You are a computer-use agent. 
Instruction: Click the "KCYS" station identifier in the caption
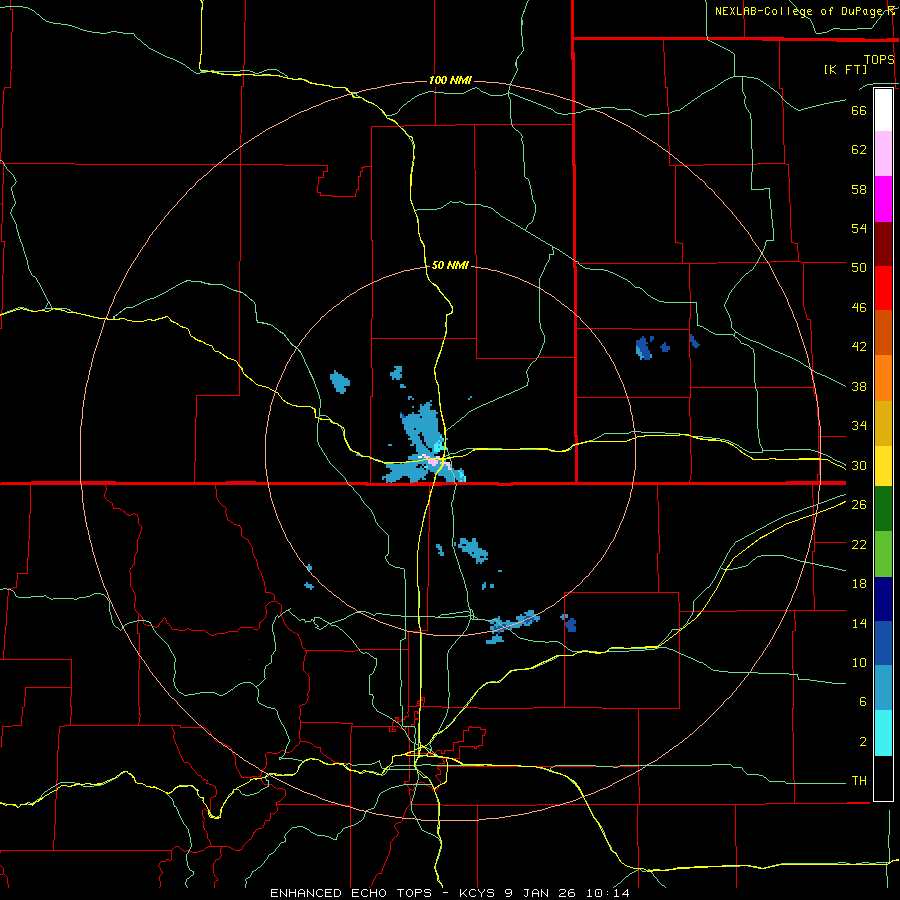pyautogui.click(x=479, y=893)
